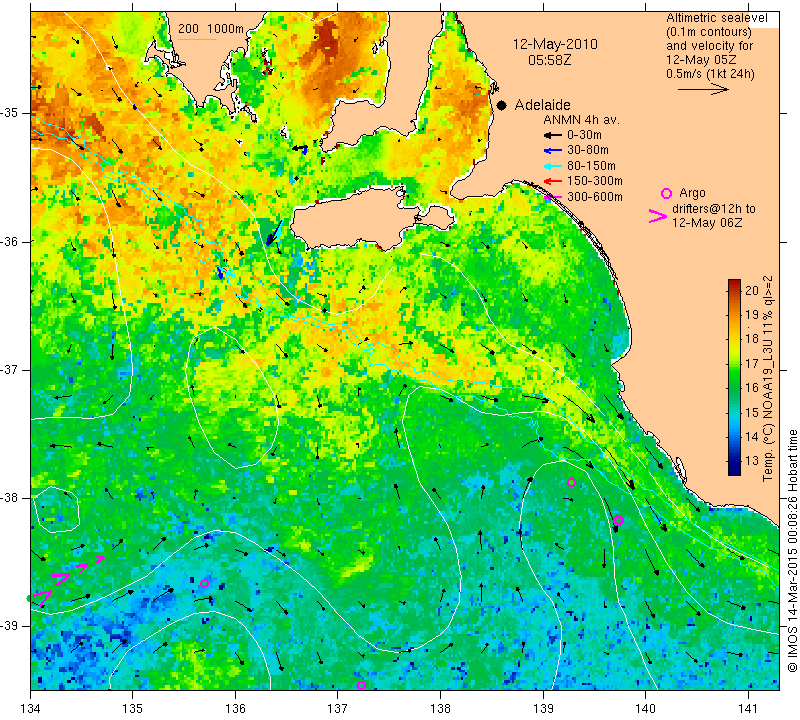800x720 pixels.
Task: Click the Argo float circle at the bottom near 137.2E
Action: coord(361,685)
